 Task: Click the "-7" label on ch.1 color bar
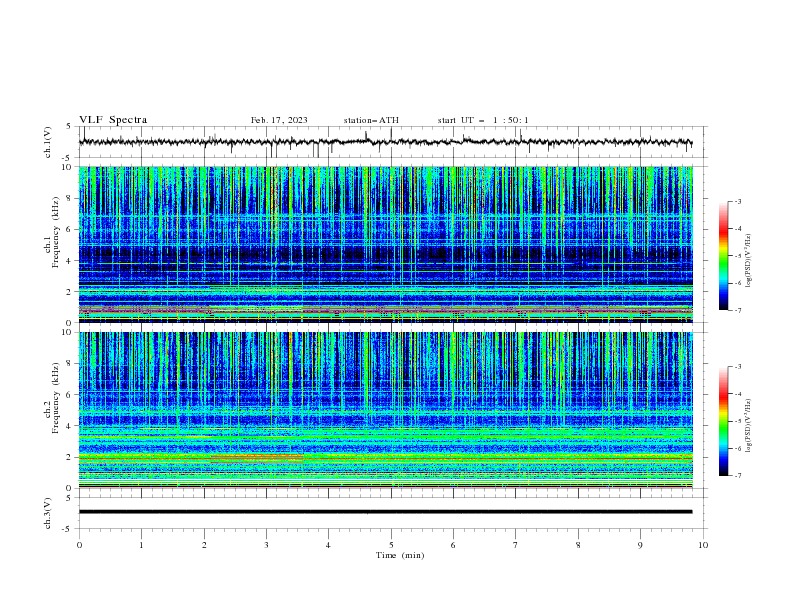738,311
